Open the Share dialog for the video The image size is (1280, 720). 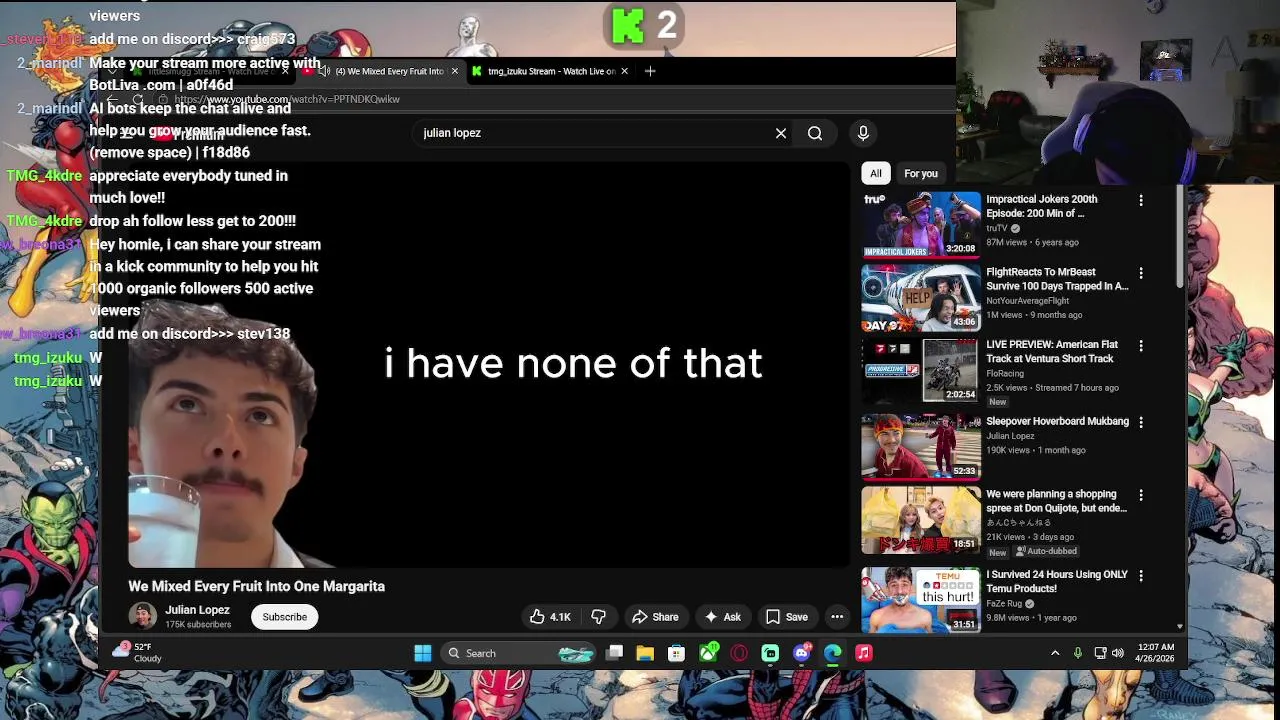click(x=655, y=617)
